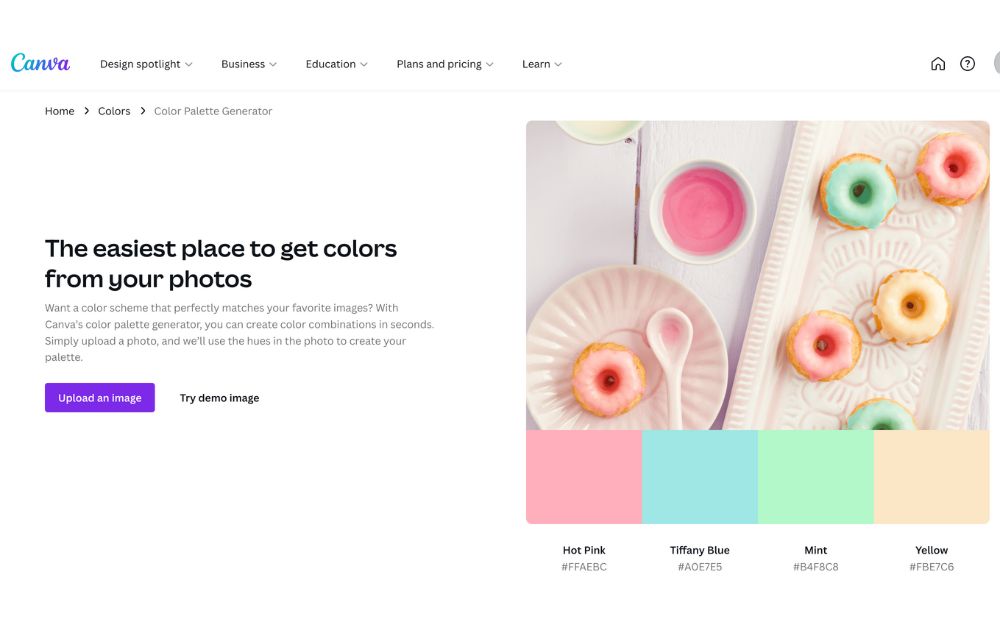Click the #A0E7E5 hex code
Viewport: 1000px width, 630px height.
pos(700,567)
